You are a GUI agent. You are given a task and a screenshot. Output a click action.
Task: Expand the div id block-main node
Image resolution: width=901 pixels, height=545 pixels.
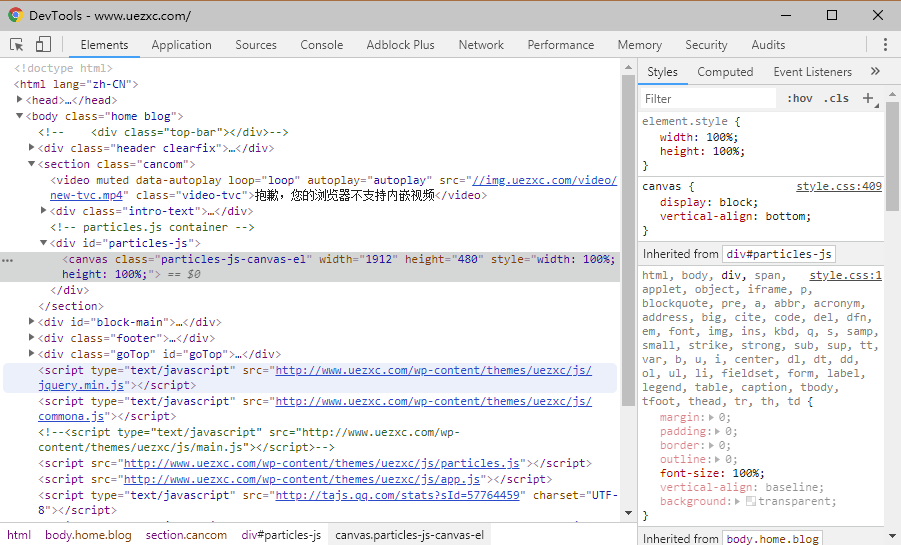tap(32, 323)
